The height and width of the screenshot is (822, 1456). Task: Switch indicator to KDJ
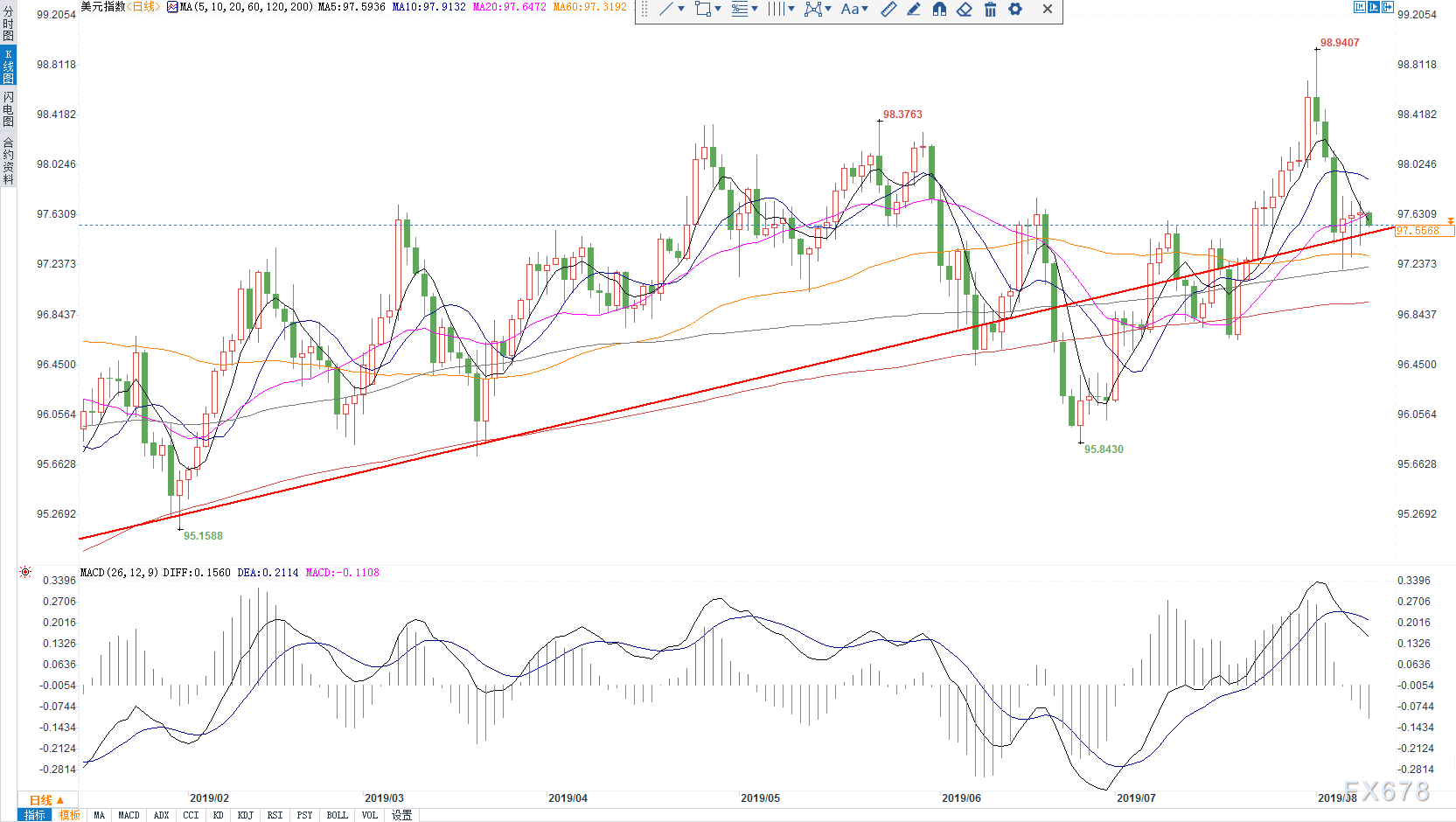point(245,815)
